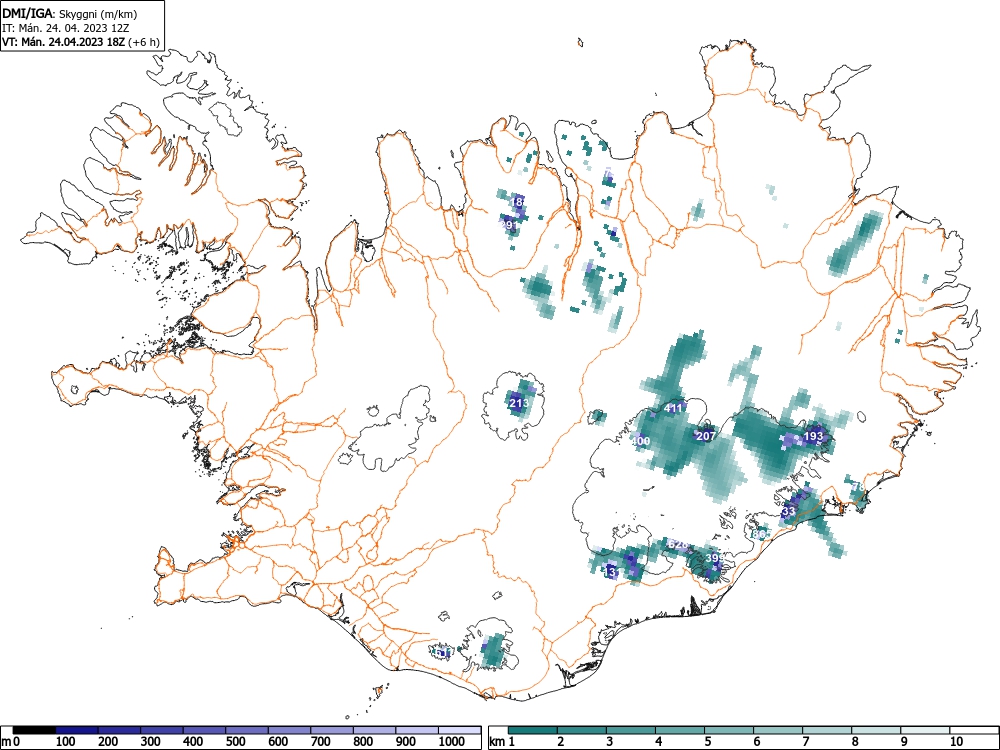Click the '193' visibility value on the map
Screen dimensions: 1000x750
[813, 436]
